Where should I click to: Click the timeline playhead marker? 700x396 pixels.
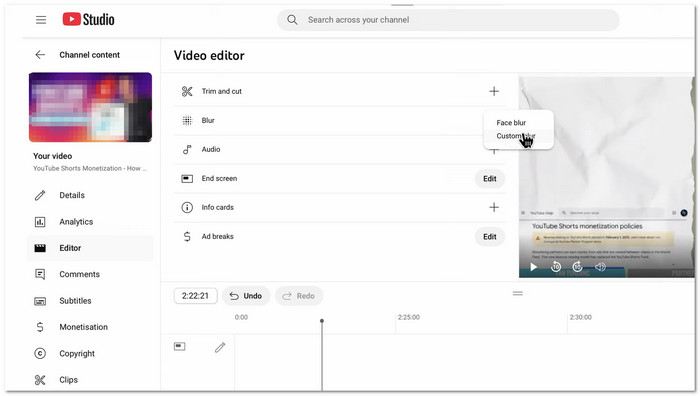(322, 321)
